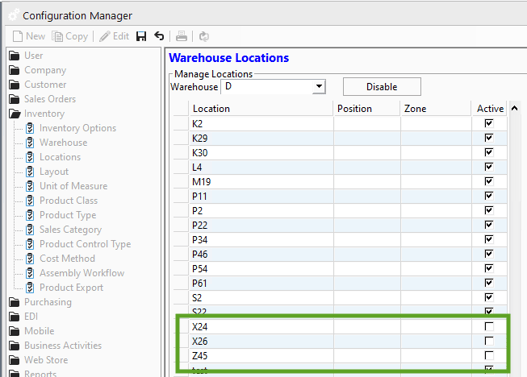Screen dimensions: 527x377
Task: Click the refresh toolbar icon
Action: [x=204, y=36]
